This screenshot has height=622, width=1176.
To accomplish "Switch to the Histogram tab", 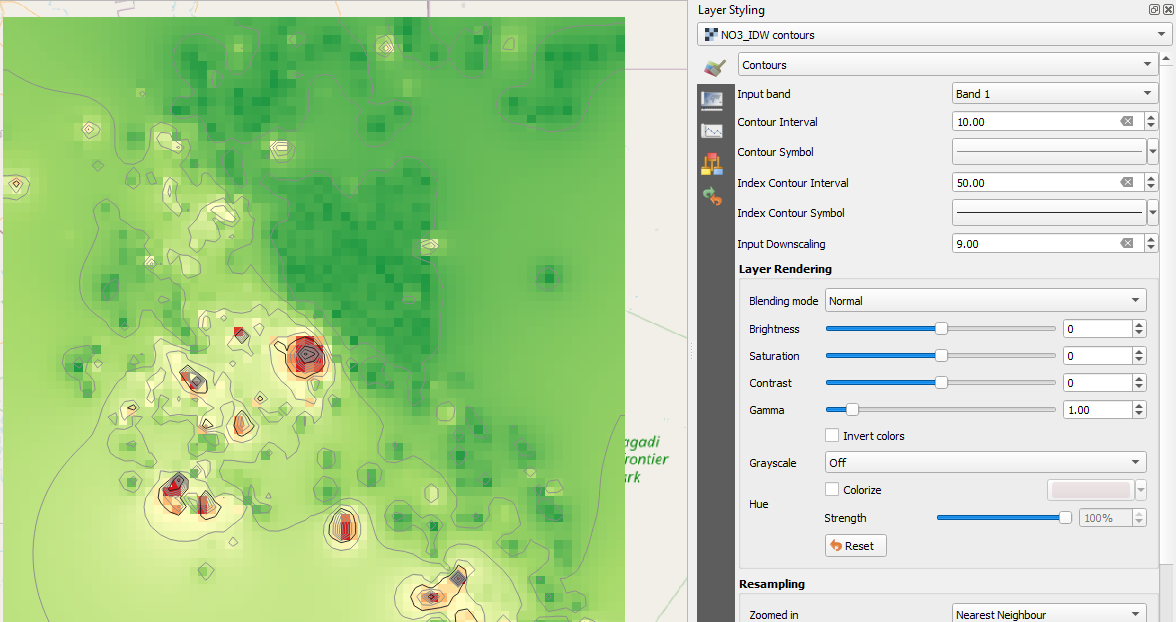I will tap(714, 130).
